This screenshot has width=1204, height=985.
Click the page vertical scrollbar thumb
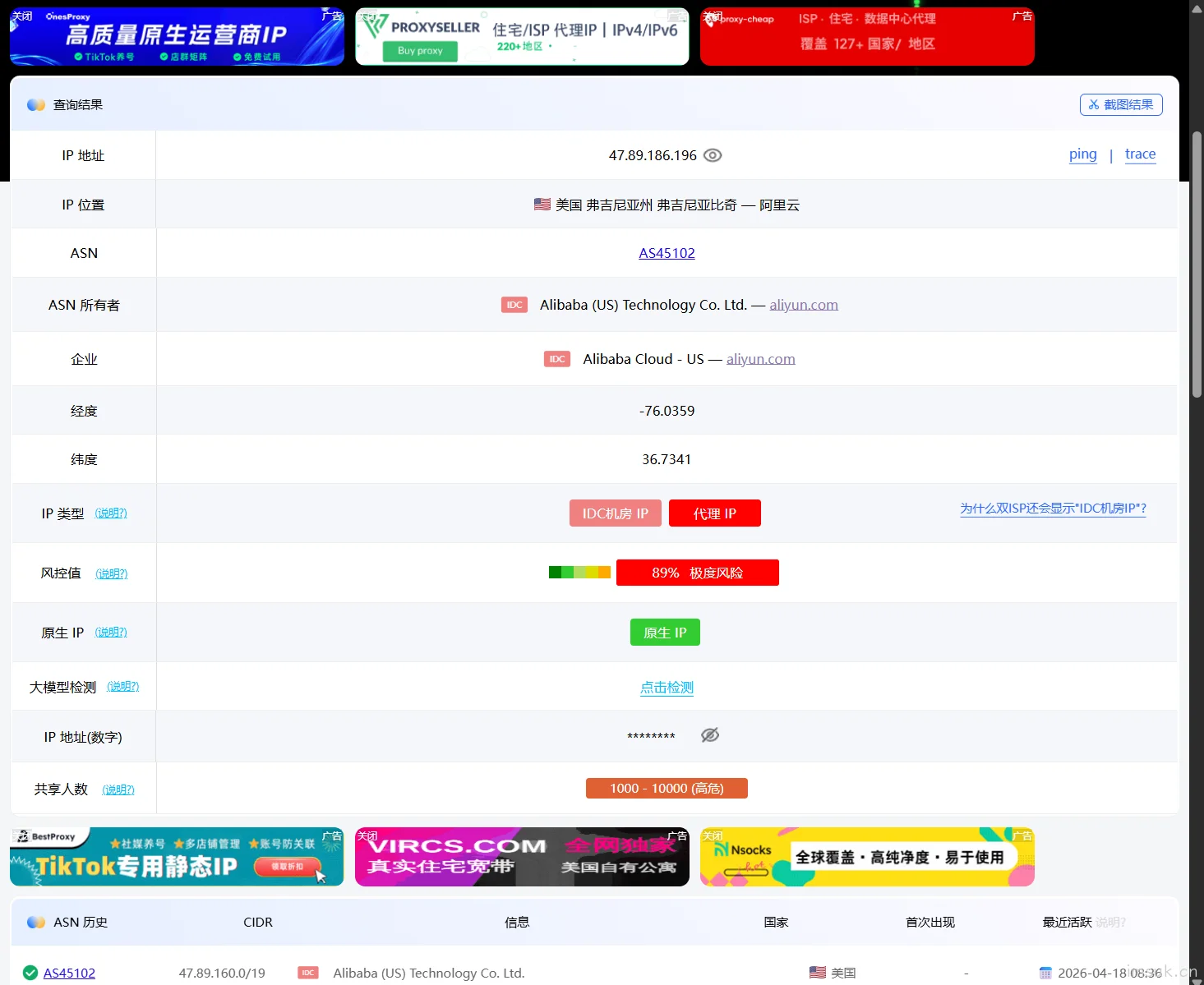pos(1197,265)
